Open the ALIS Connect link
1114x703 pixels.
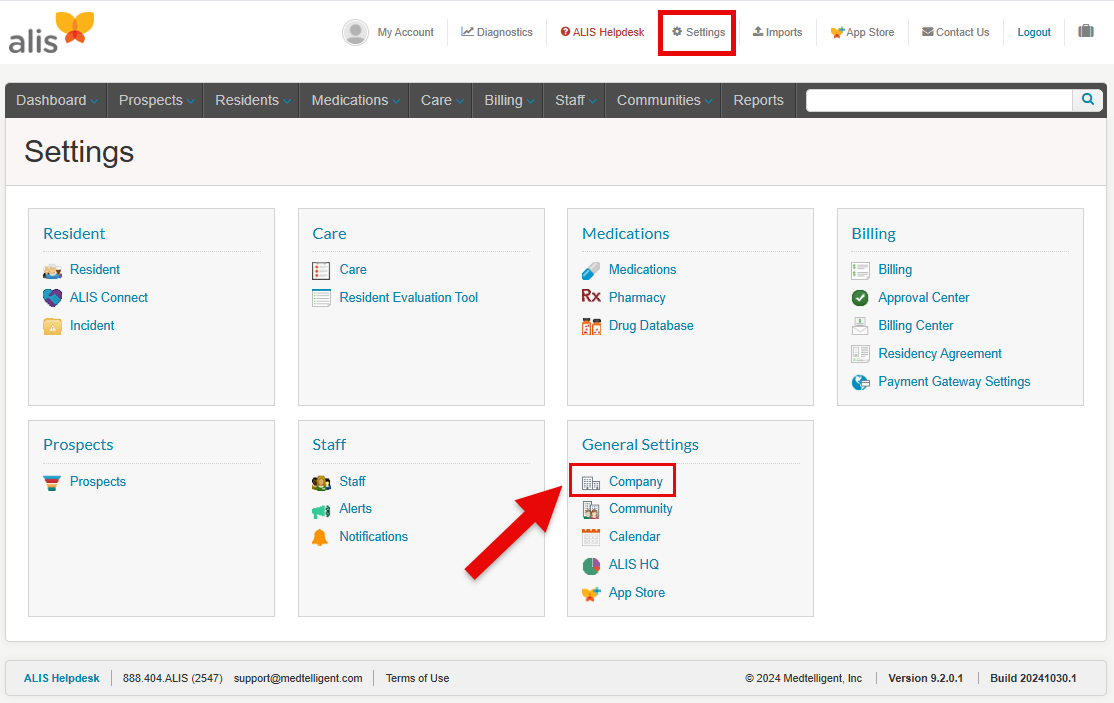pos(109,298)
